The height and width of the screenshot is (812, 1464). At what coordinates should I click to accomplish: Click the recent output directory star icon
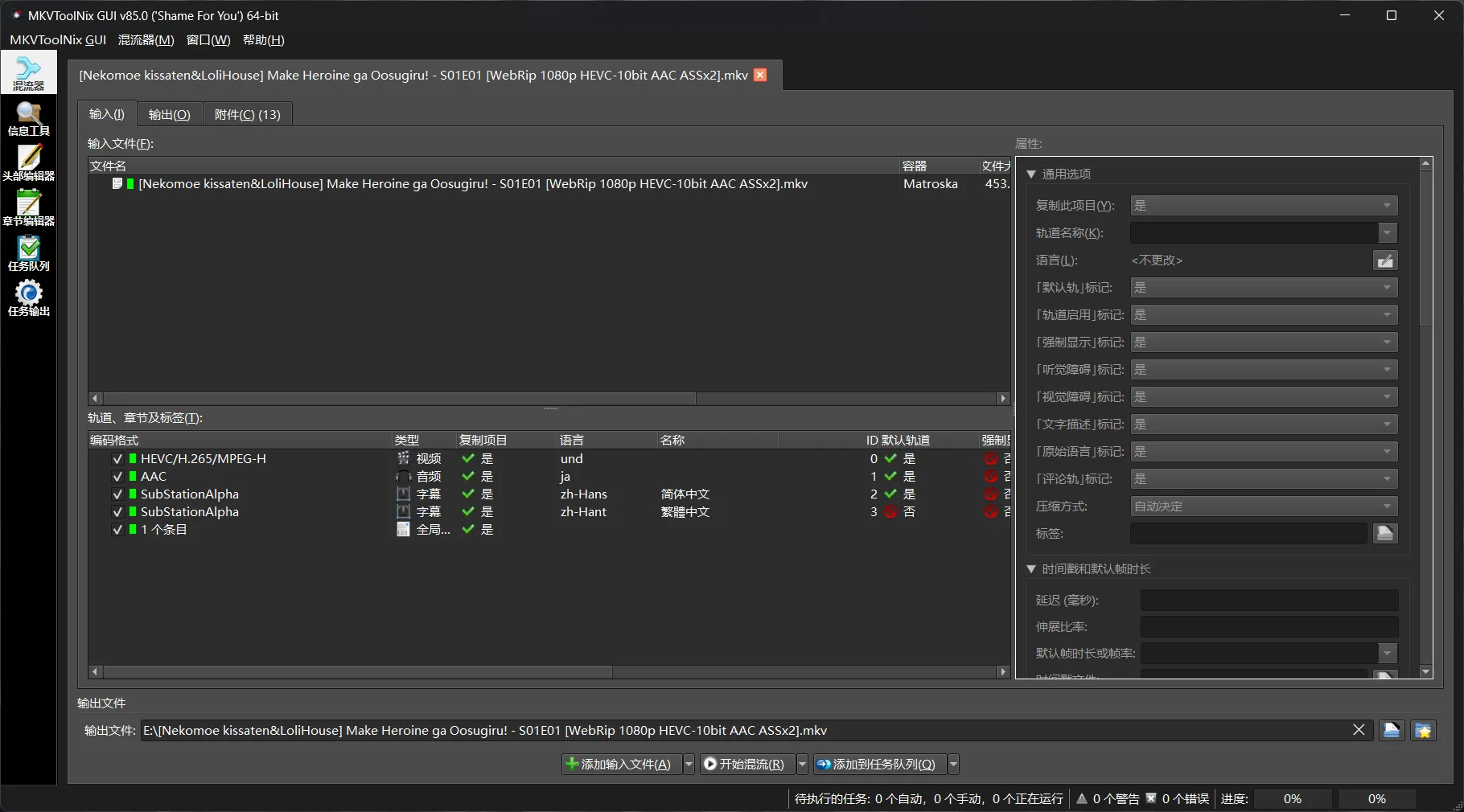click(x=1423, y=730)
